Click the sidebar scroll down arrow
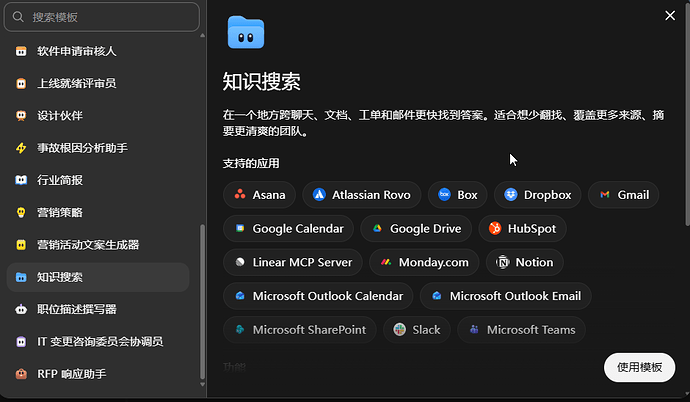Viewport: 690px width, 402px height. pyautogui.click(x=202, y=384)
